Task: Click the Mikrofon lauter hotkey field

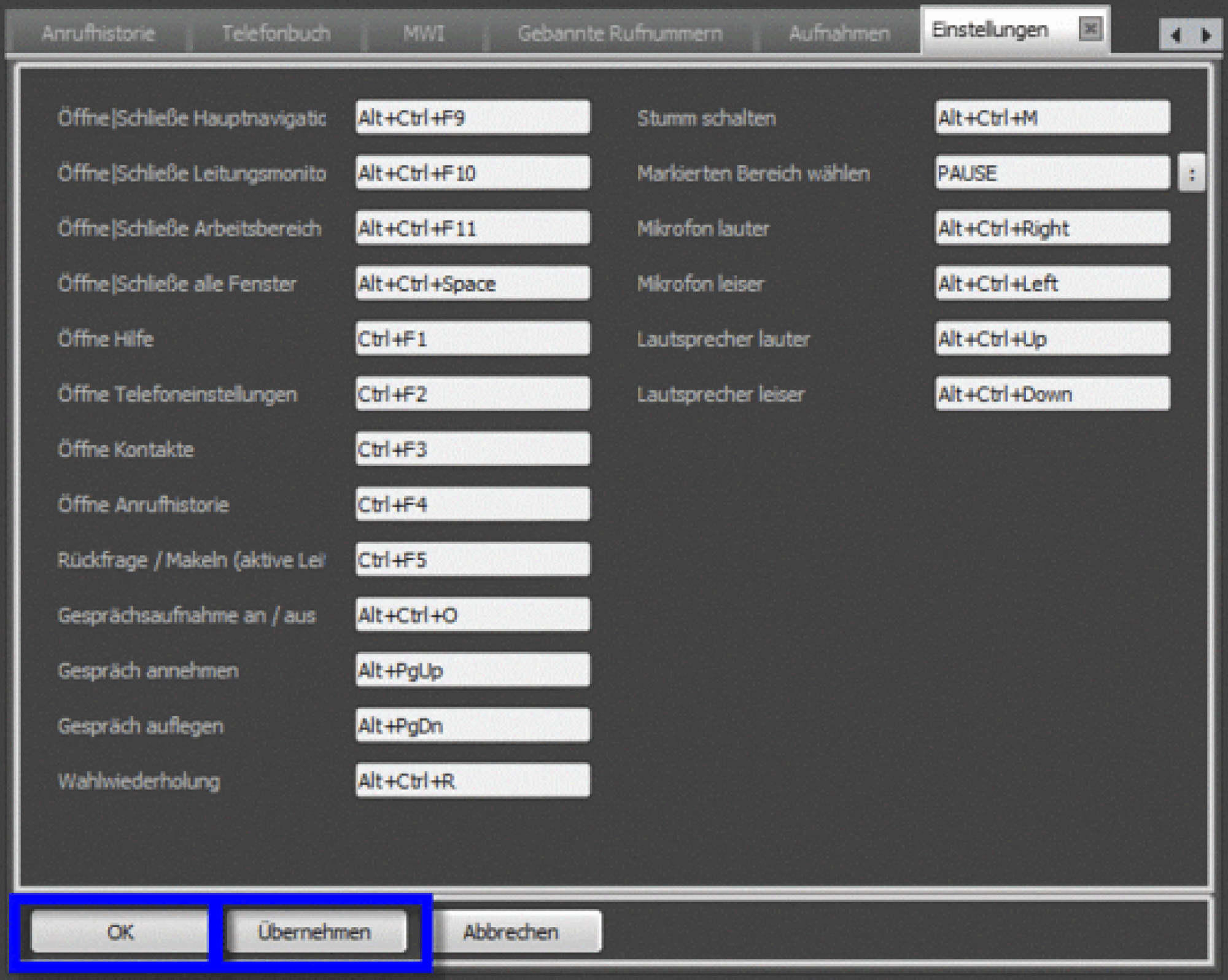Action: pyautogui.click(x=1052, y=228)
